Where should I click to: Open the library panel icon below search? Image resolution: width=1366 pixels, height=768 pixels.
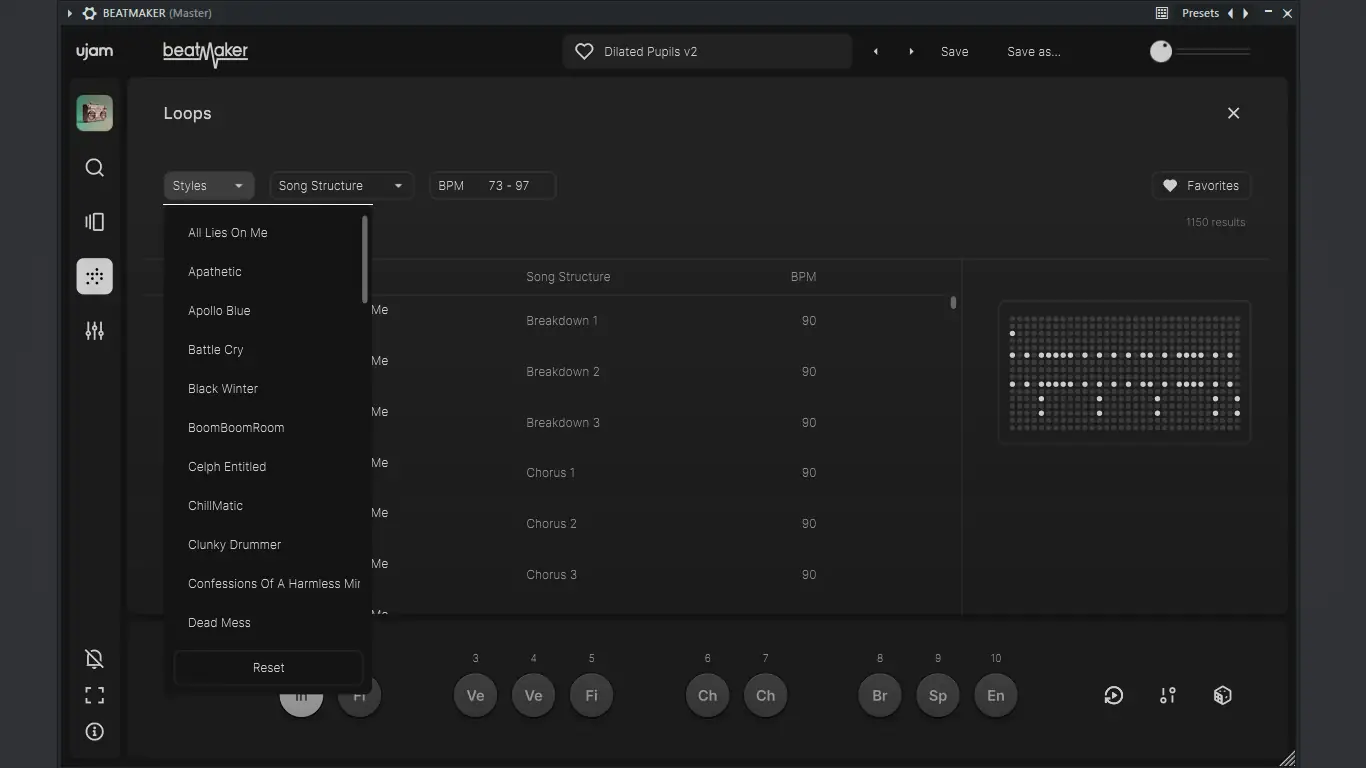click(x=94, y=222)
